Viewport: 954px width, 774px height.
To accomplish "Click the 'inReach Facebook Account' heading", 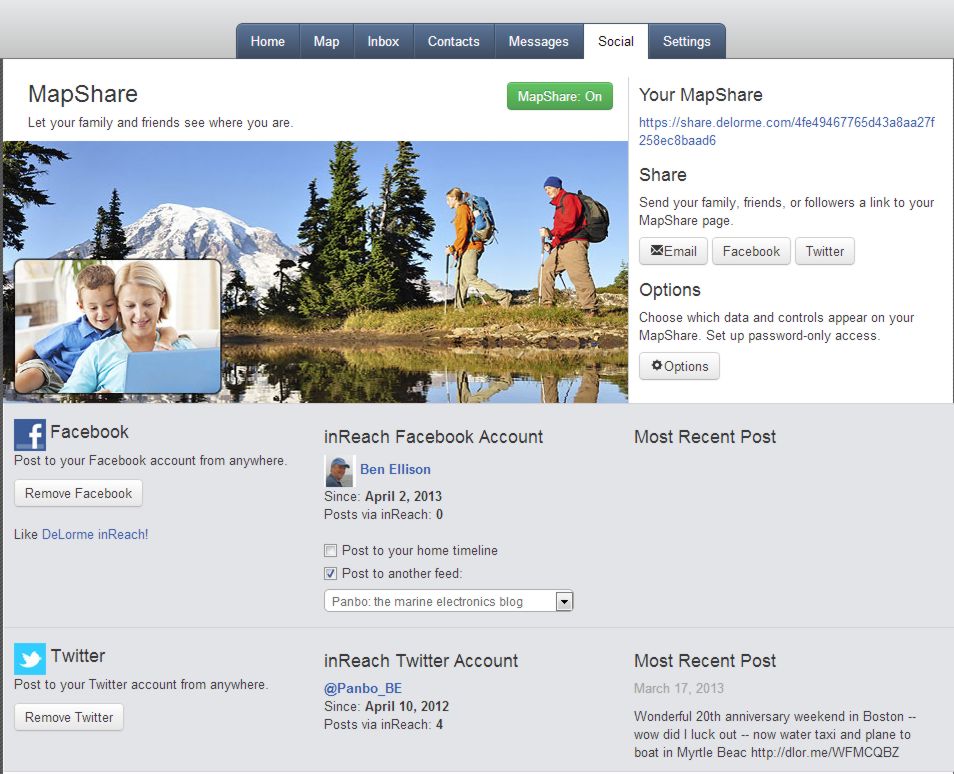I will click(x=433, y=437).
